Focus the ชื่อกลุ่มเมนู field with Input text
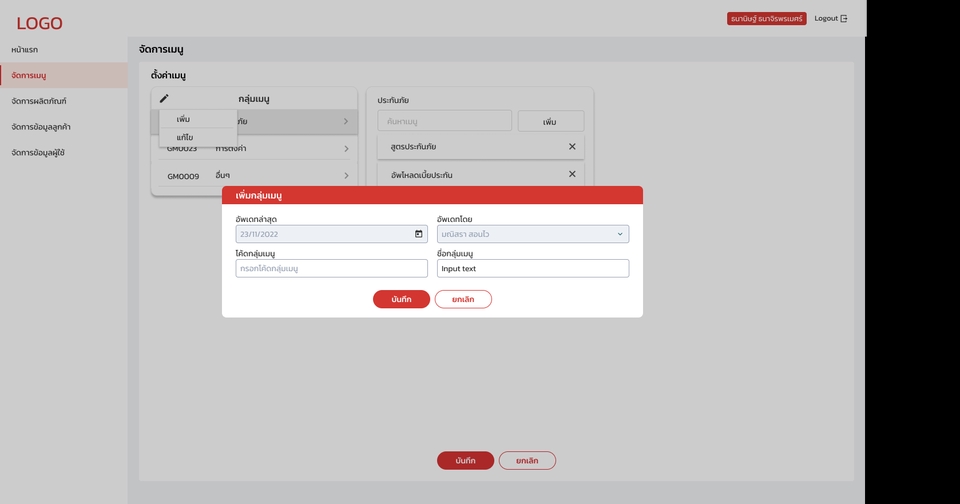This screenshot has height=504, width=960. click(533, 268)
